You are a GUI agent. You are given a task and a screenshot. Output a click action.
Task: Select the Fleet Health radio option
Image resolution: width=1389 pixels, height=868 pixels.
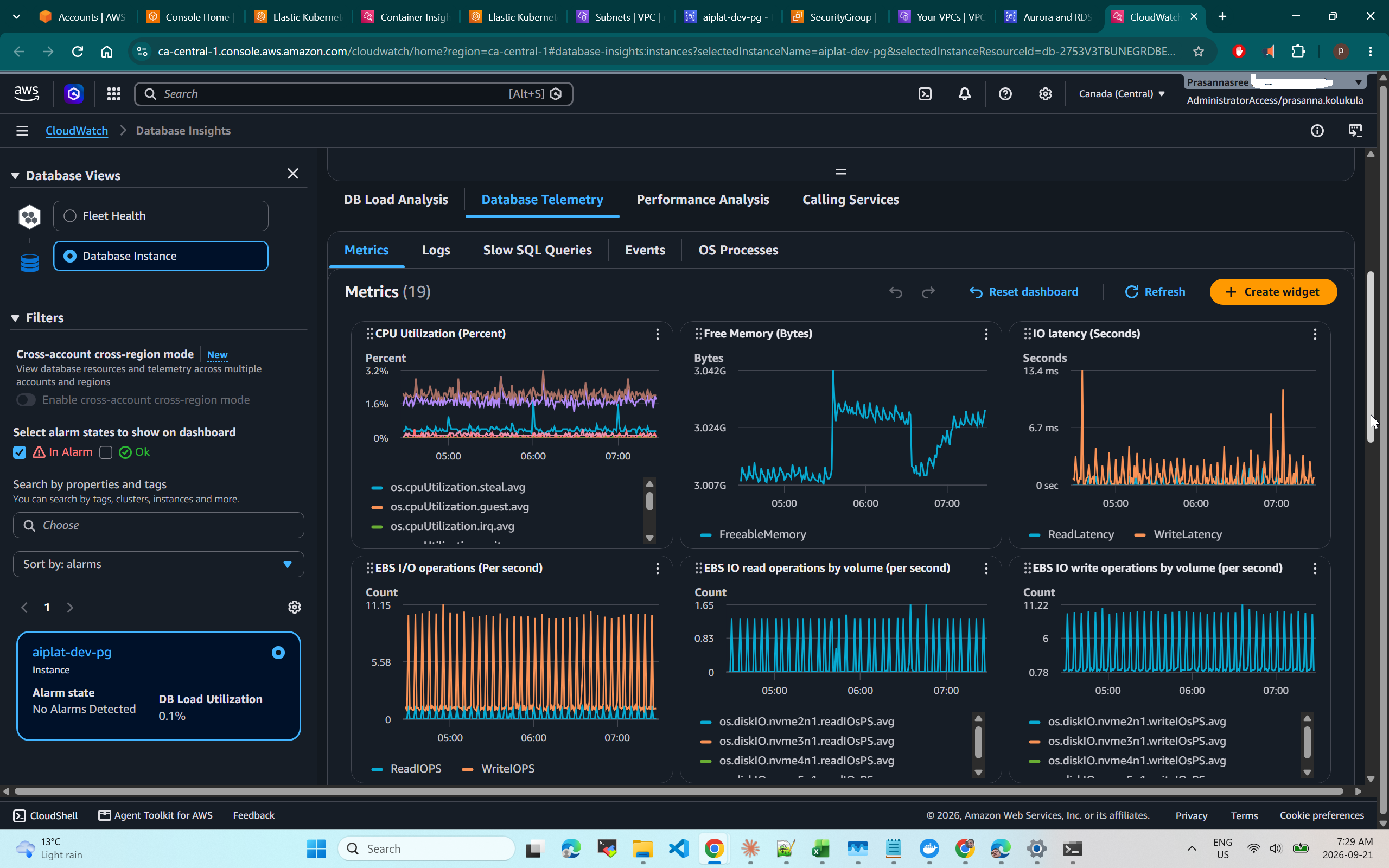pyautogui.click(x=70, y=216)
